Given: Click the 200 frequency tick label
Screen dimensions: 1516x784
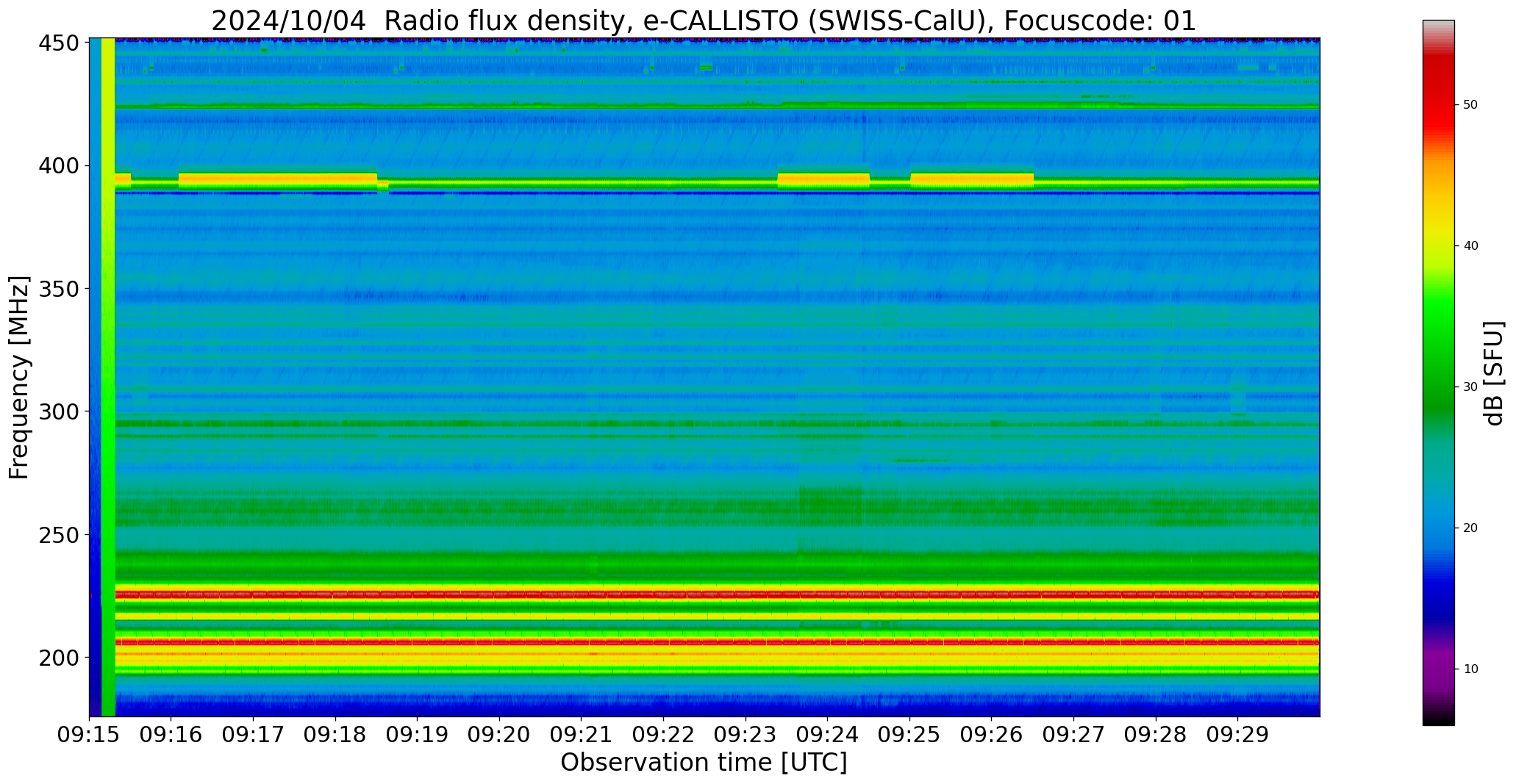Looking at the screenshot, I should (58, 657).
